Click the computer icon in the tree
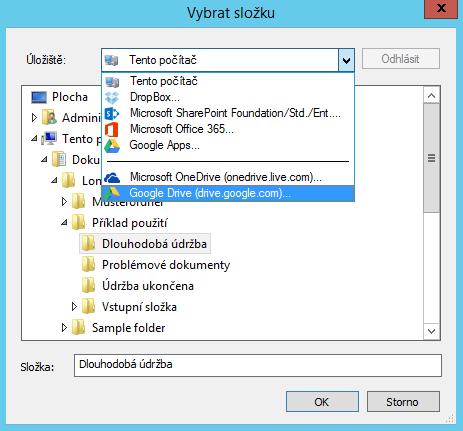 (49, 139)
